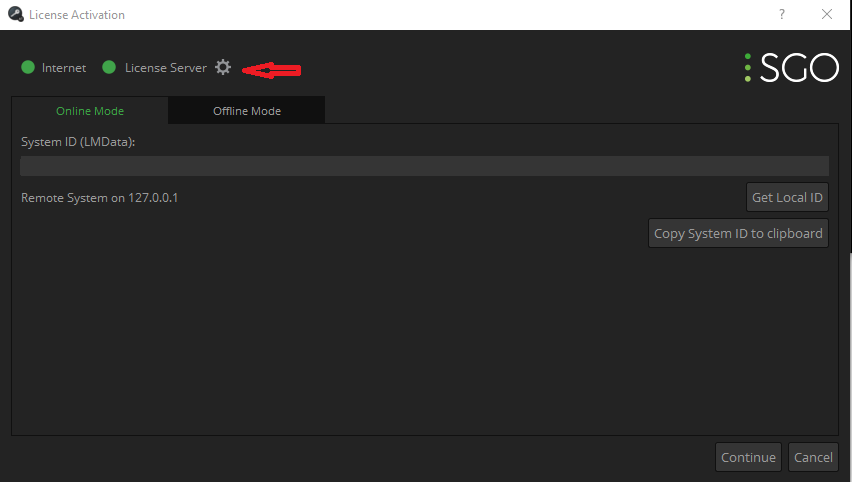Click the License Activation title bar app icon

coord(15,15)
